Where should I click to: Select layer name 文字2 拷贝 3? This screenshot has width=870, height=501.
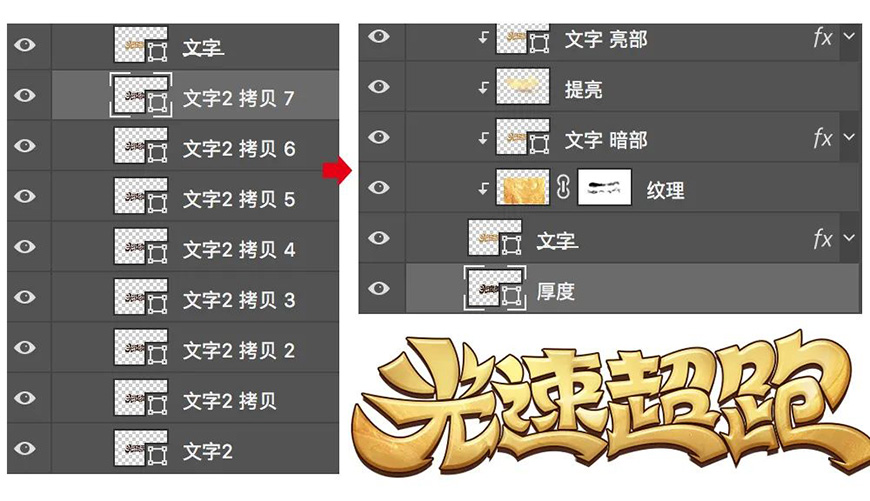pyautogui.click(x=239, y=300)
